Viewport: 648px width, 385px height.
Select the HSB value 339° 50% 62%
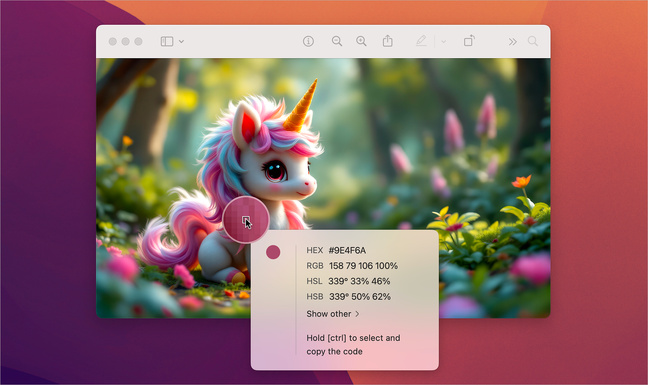pos(360,297)
